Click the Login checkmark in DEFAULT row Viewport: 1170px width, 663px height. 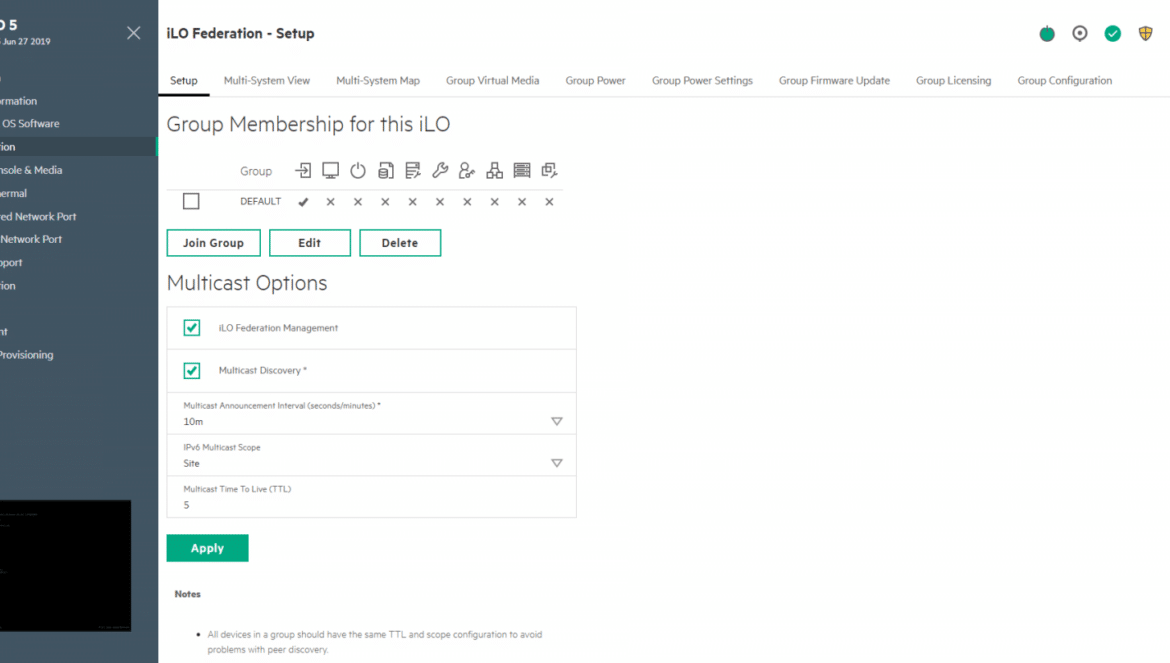pyautogui.click(x=303, y=202)
